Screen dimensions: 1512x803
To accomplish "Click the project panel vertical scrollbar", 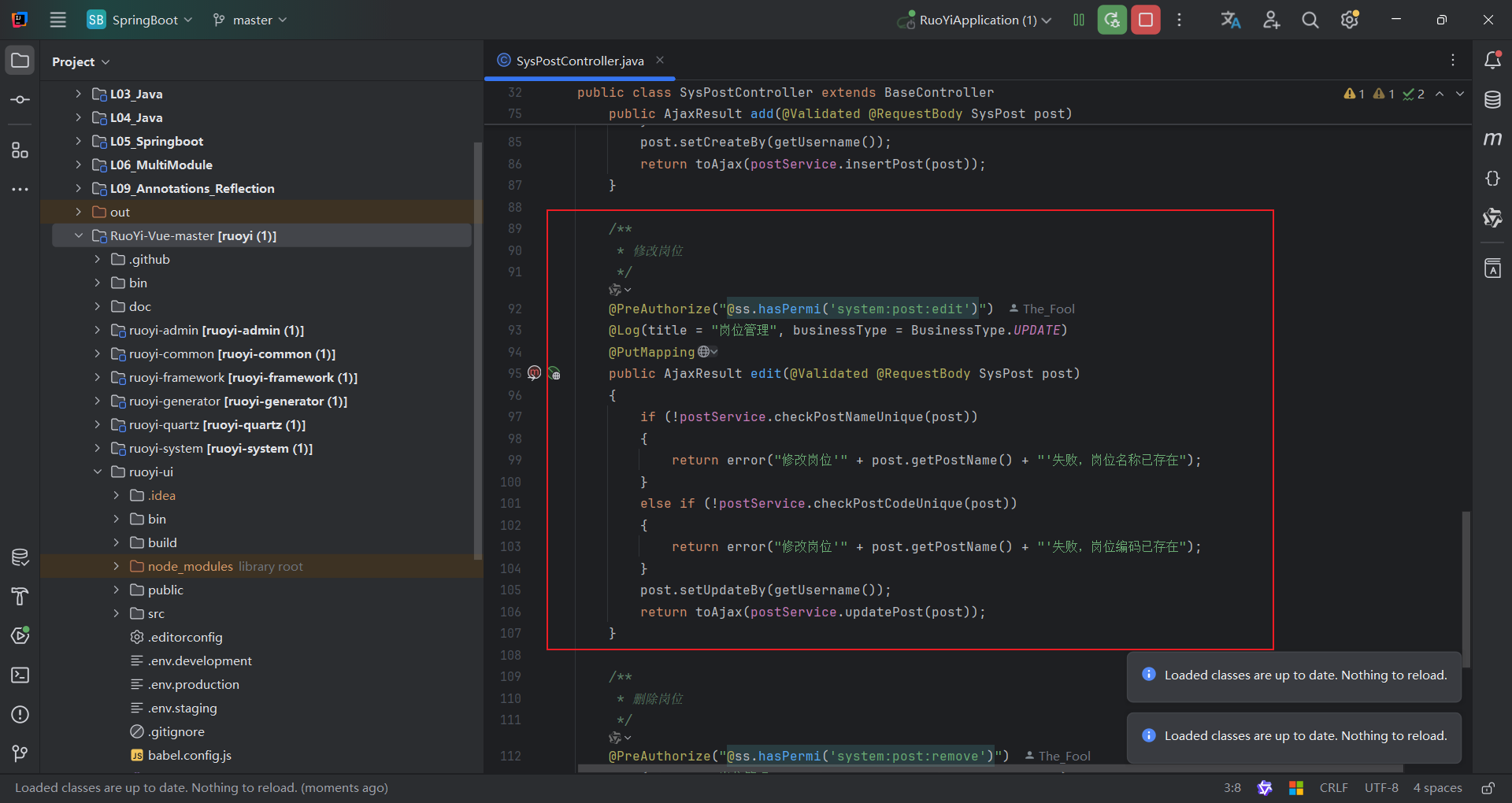I will click(477, 350).
